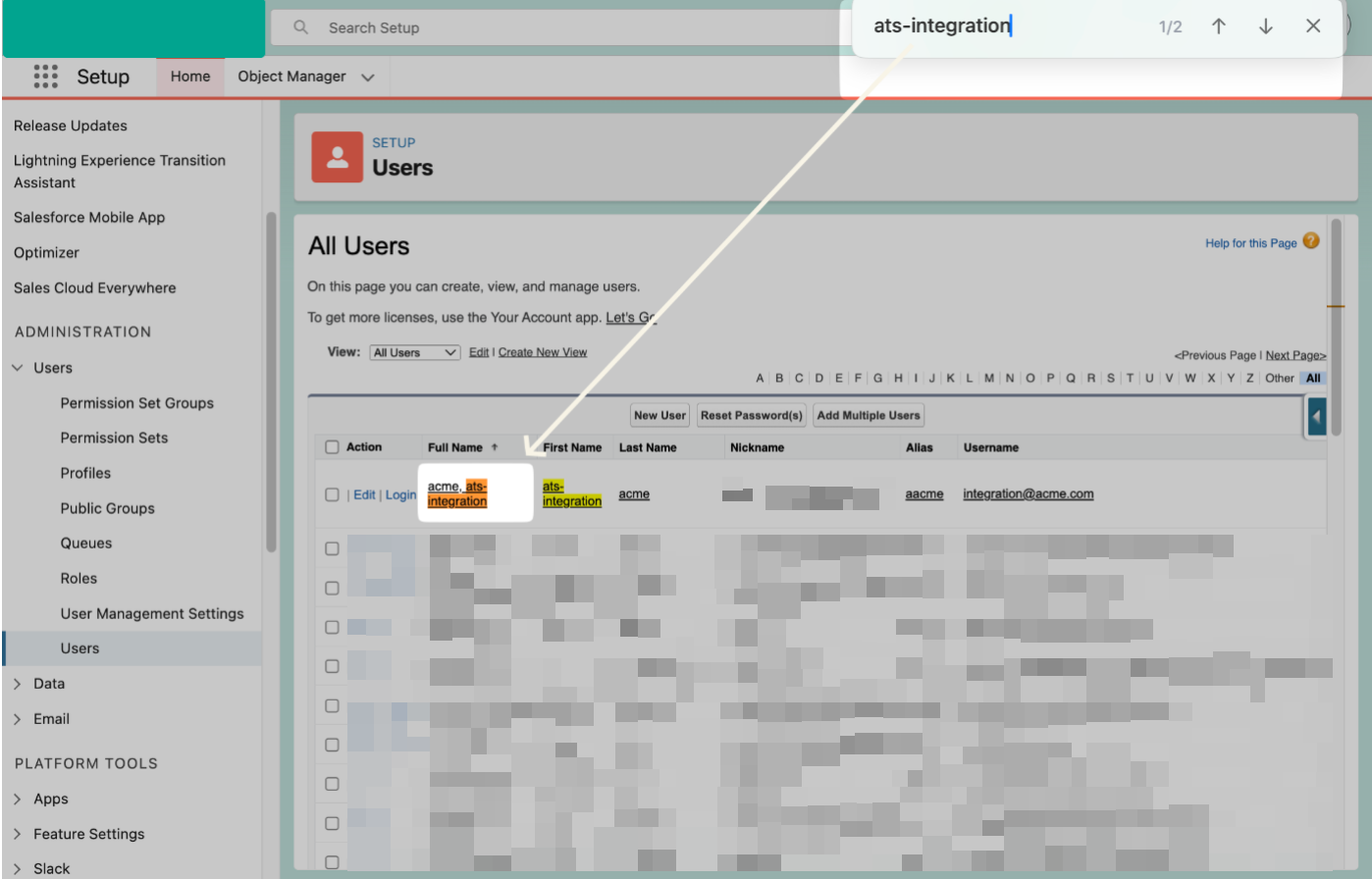The image size is (1372, 879).
Task: Filter users by Other
Action: tap(1280, 378)
